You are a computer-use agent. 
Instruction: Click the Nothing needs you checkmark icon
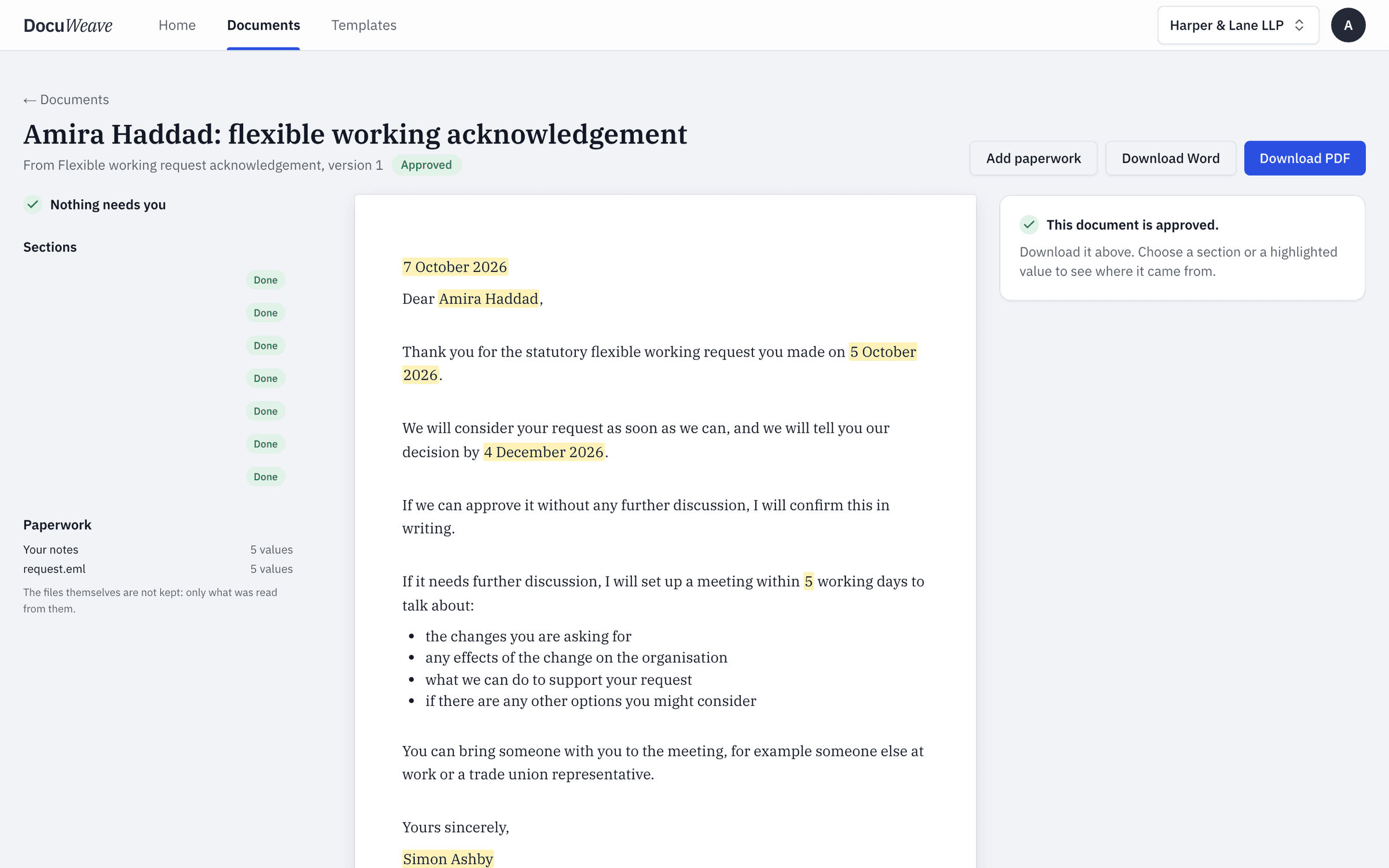pyautogui.click(x=33, y=204)
